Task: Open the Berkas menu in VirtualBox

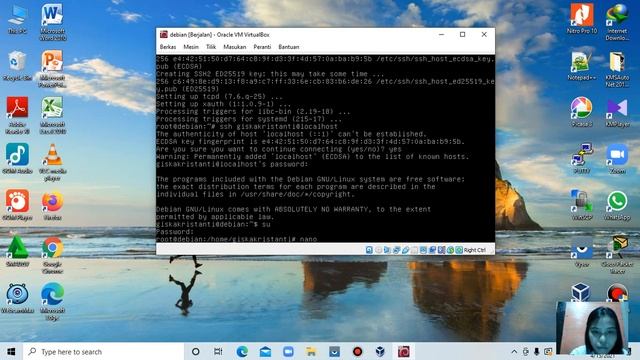Action: point(168,47)
